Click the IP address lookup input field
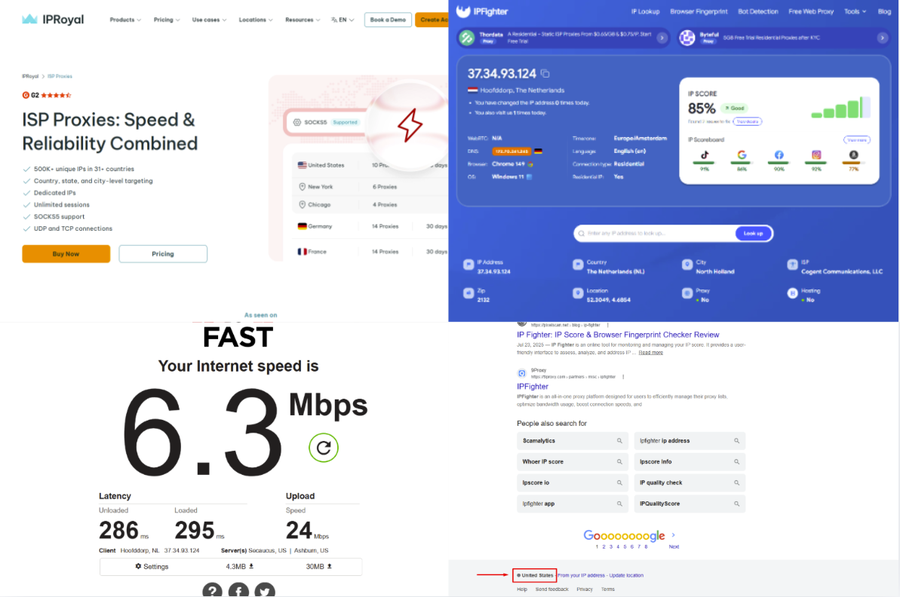 654,234
